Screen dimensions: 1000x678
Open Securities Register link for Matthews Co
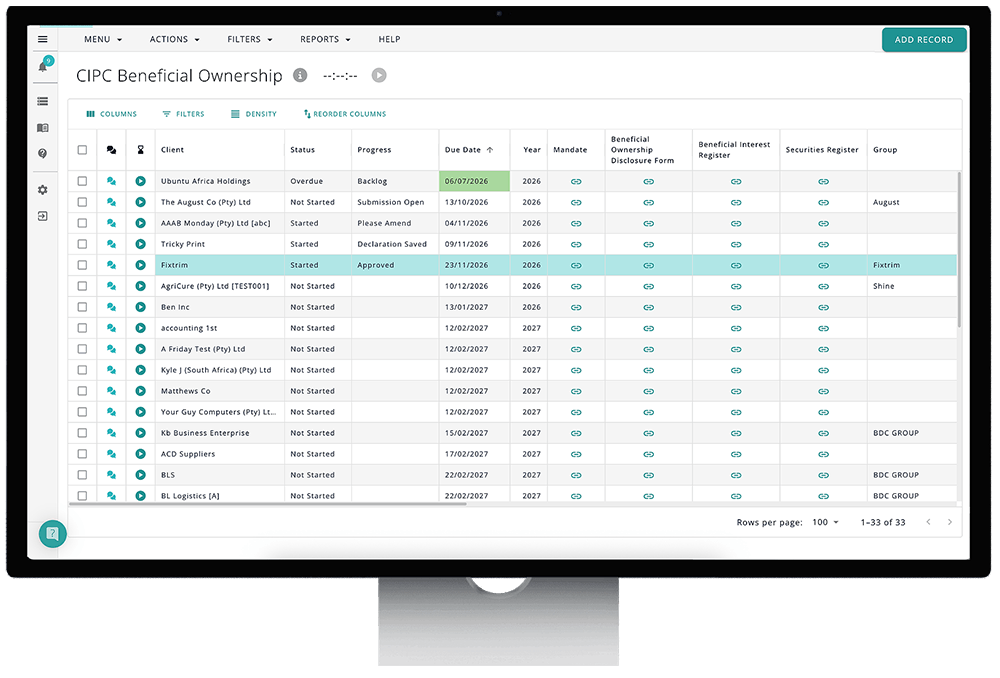[823, 391]
